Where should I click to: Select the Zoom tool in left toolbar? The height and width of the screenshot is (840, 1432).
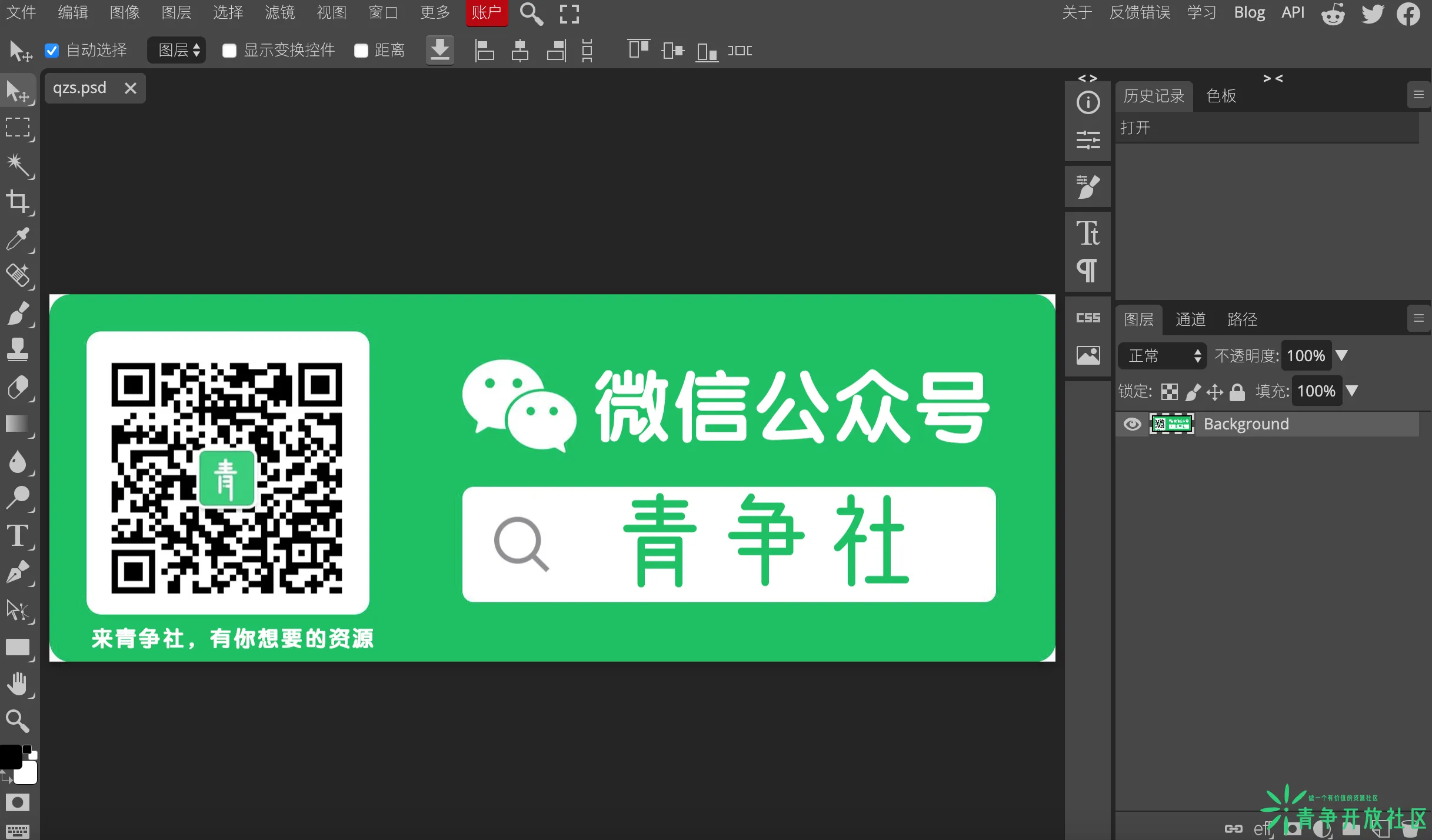tap(18, 721)
